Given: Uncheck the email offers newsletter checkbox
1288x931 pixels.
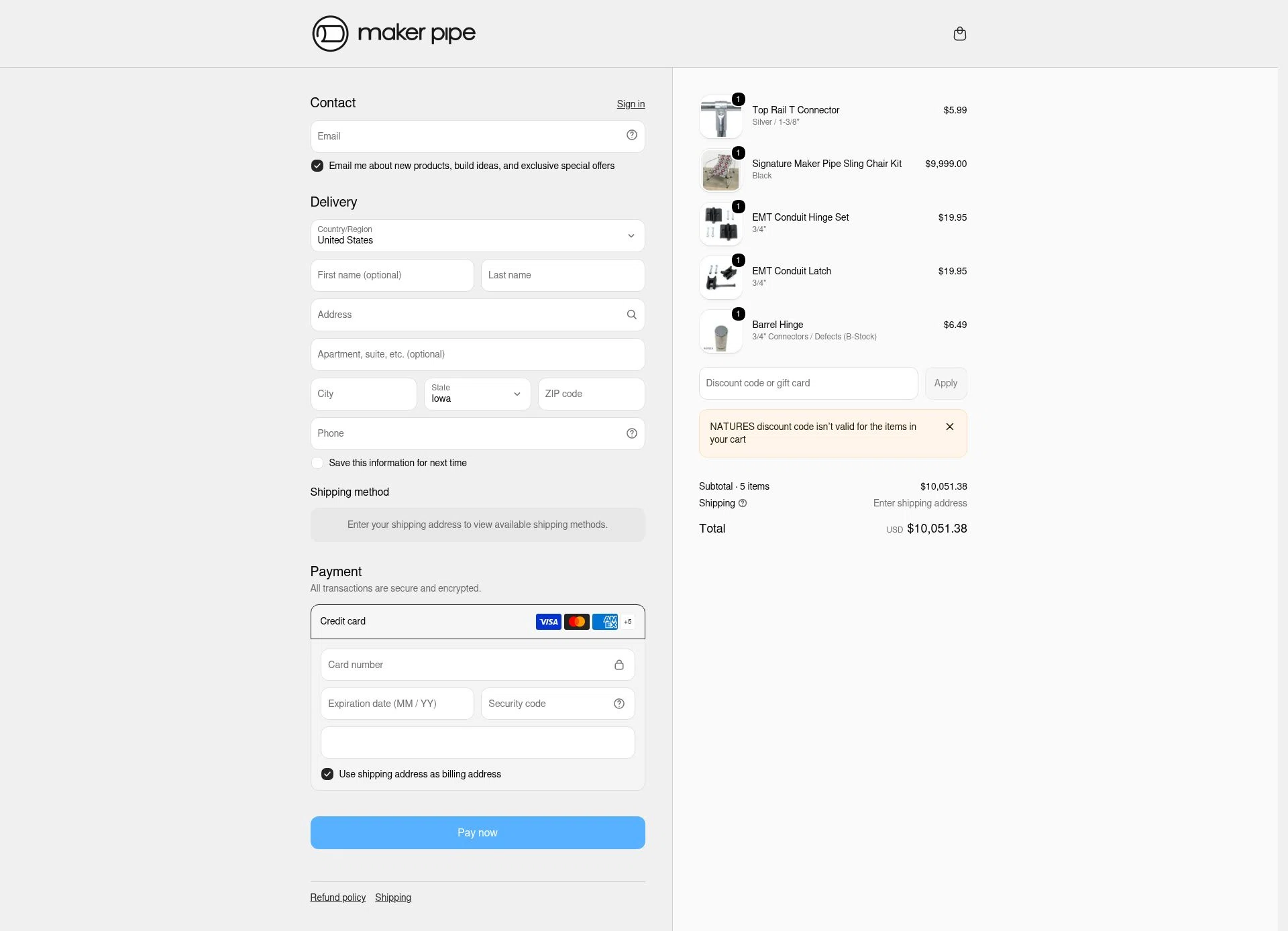Looking at the screenshot, I should tap(317, 166).
